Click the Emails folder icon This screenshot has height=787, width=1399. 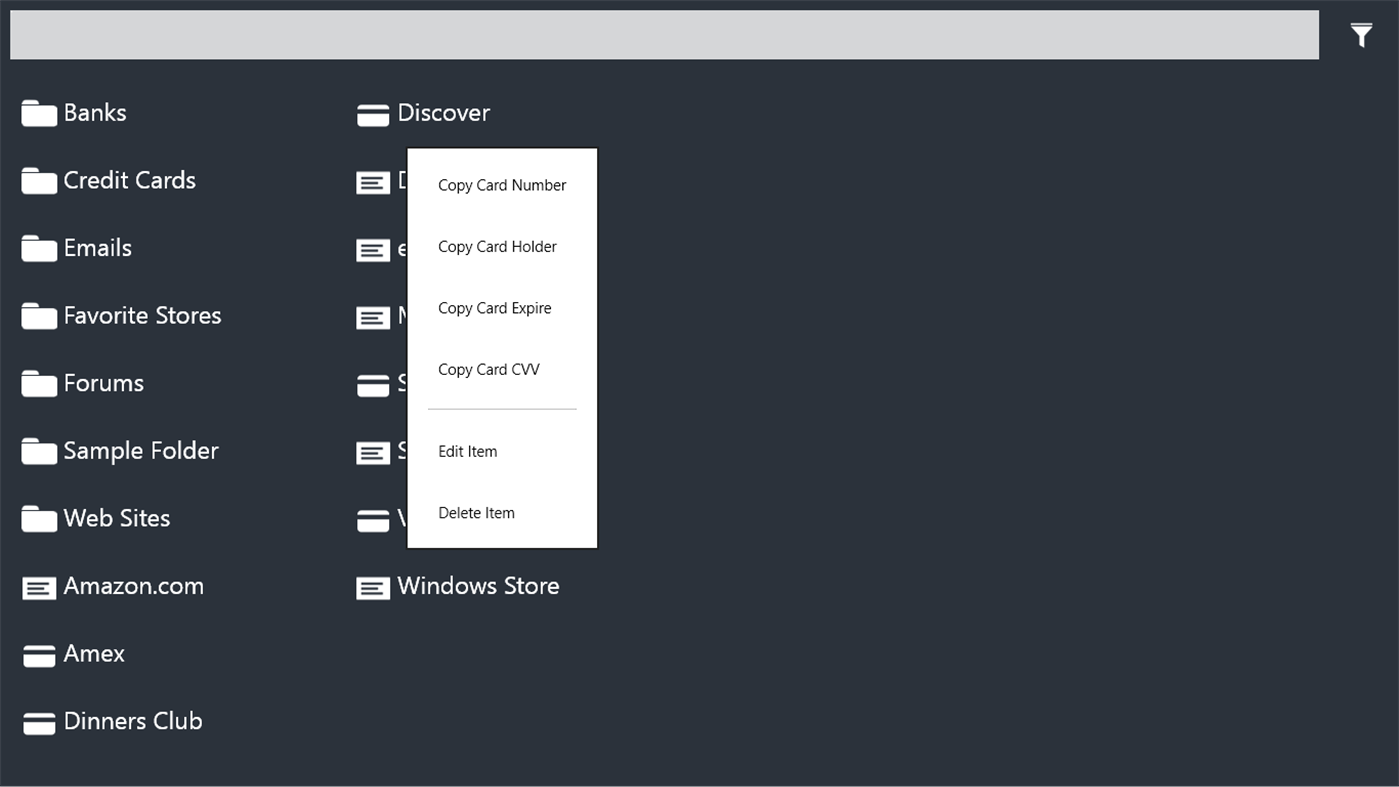coord(39,247)
